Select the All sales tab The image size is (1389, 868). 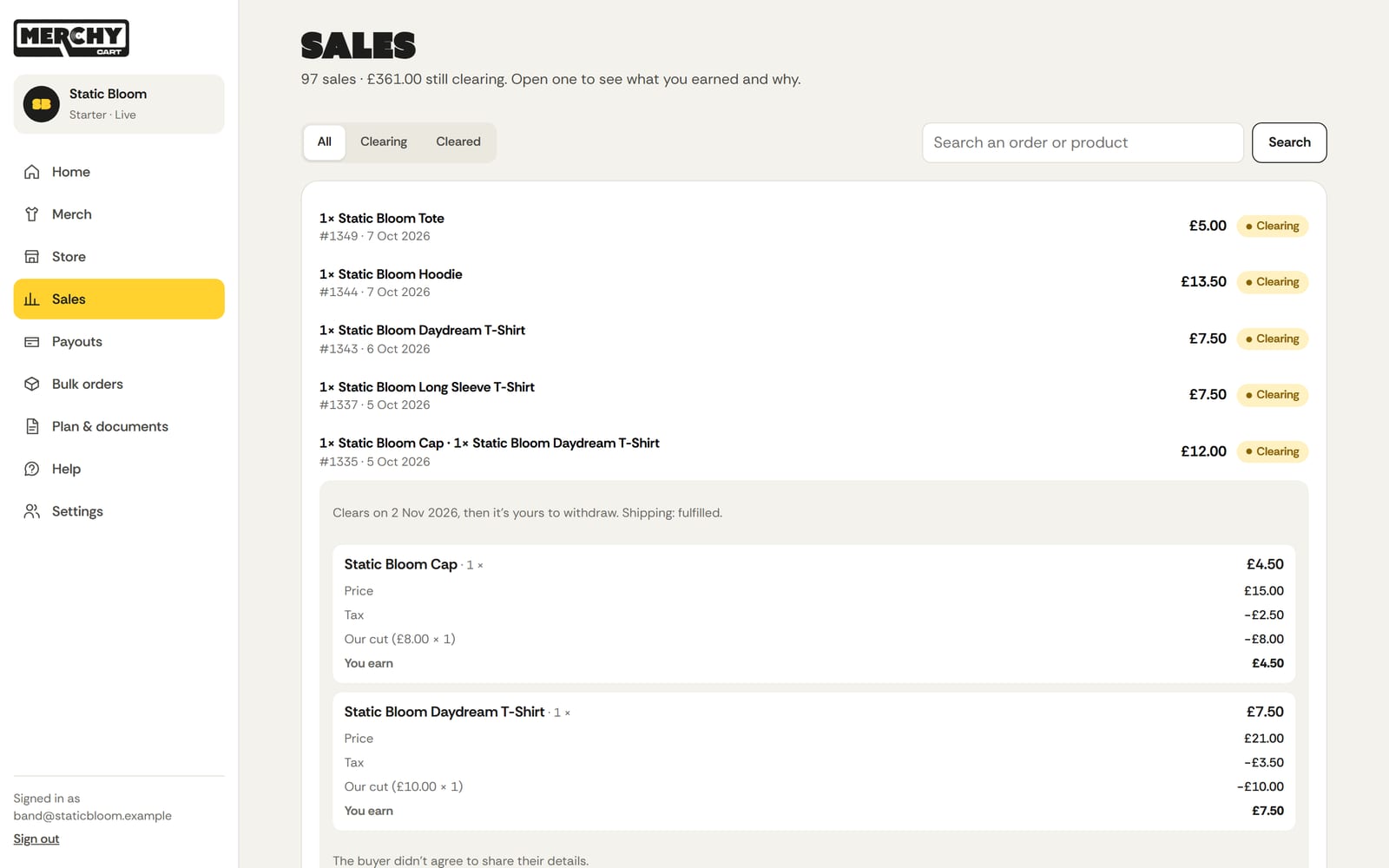coord(325,142)
